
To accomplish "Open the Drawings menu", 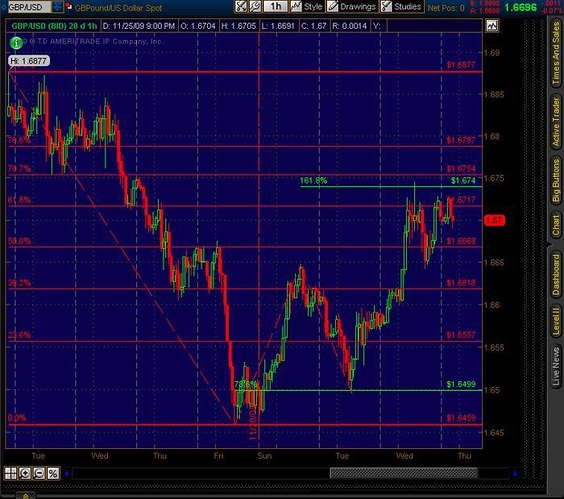I will (351, 6).
